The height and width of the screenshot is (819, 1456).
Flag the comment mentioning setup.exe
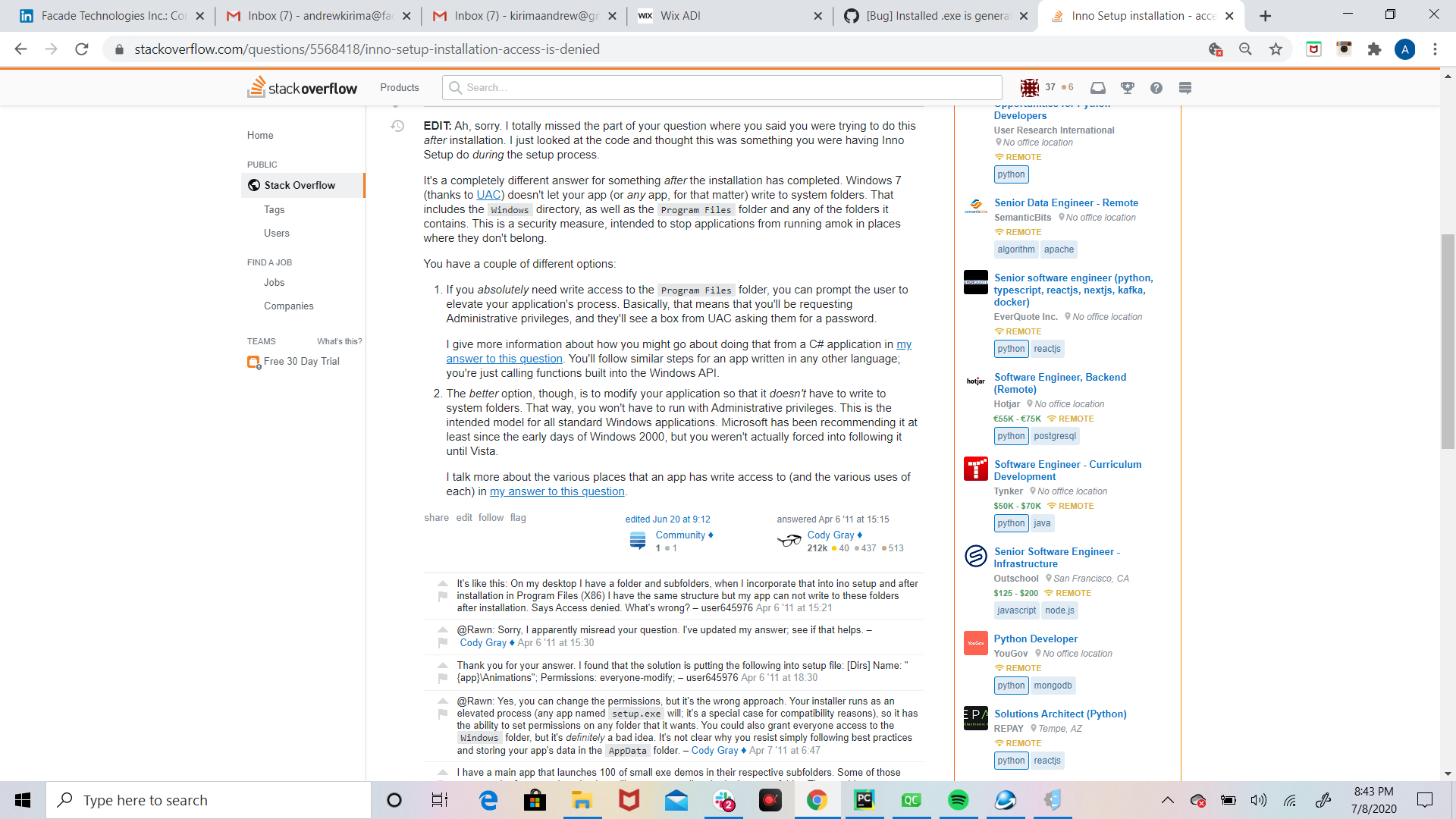443,714
